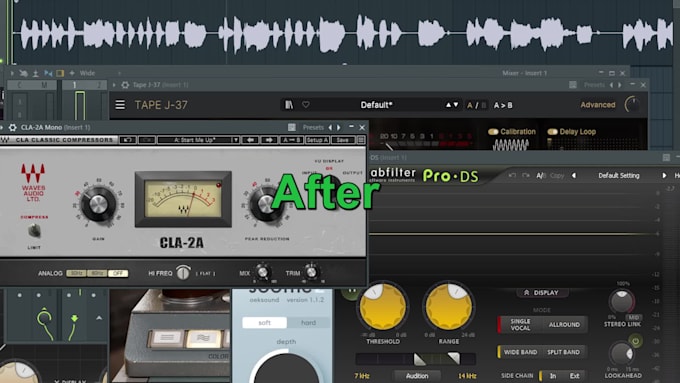Open the Tape J-37 preset library icon
Image resolution: width=680 pixels, height=383 pixels.
pos(289,105)
